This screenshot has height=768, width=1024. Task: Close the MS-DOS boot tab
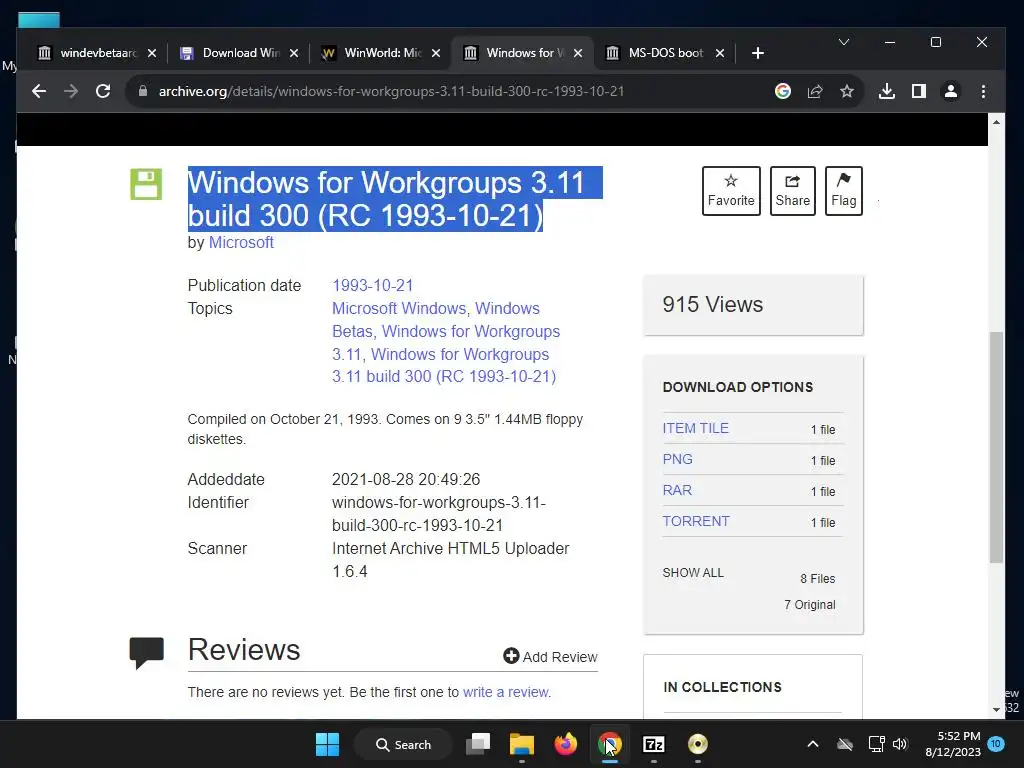pos(720,53)
